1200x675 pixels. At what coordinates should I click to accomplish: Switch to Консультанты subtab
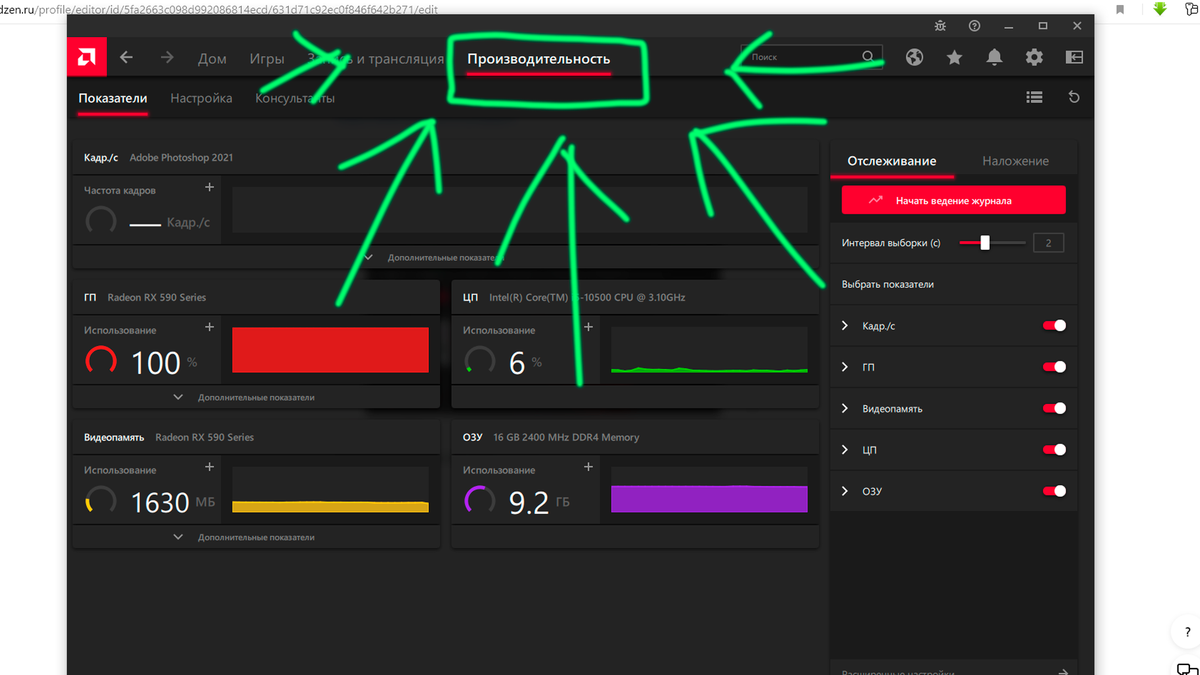click(295, 98)
